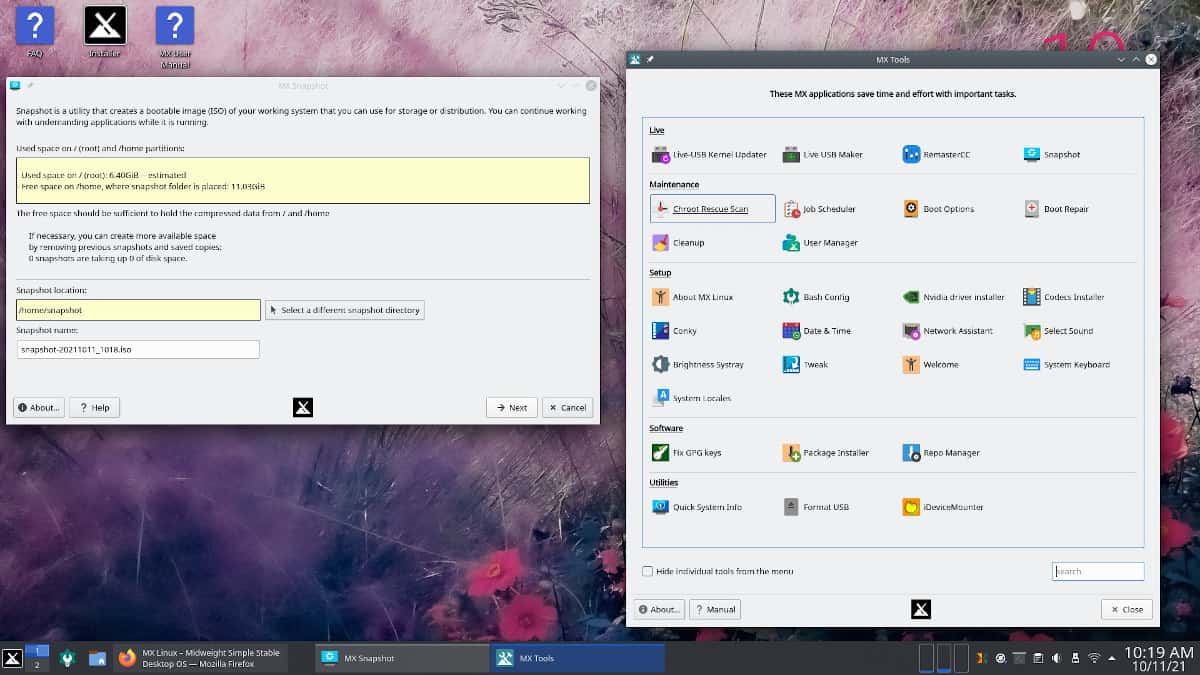Open Brightness Systray tool

point(697,365)
